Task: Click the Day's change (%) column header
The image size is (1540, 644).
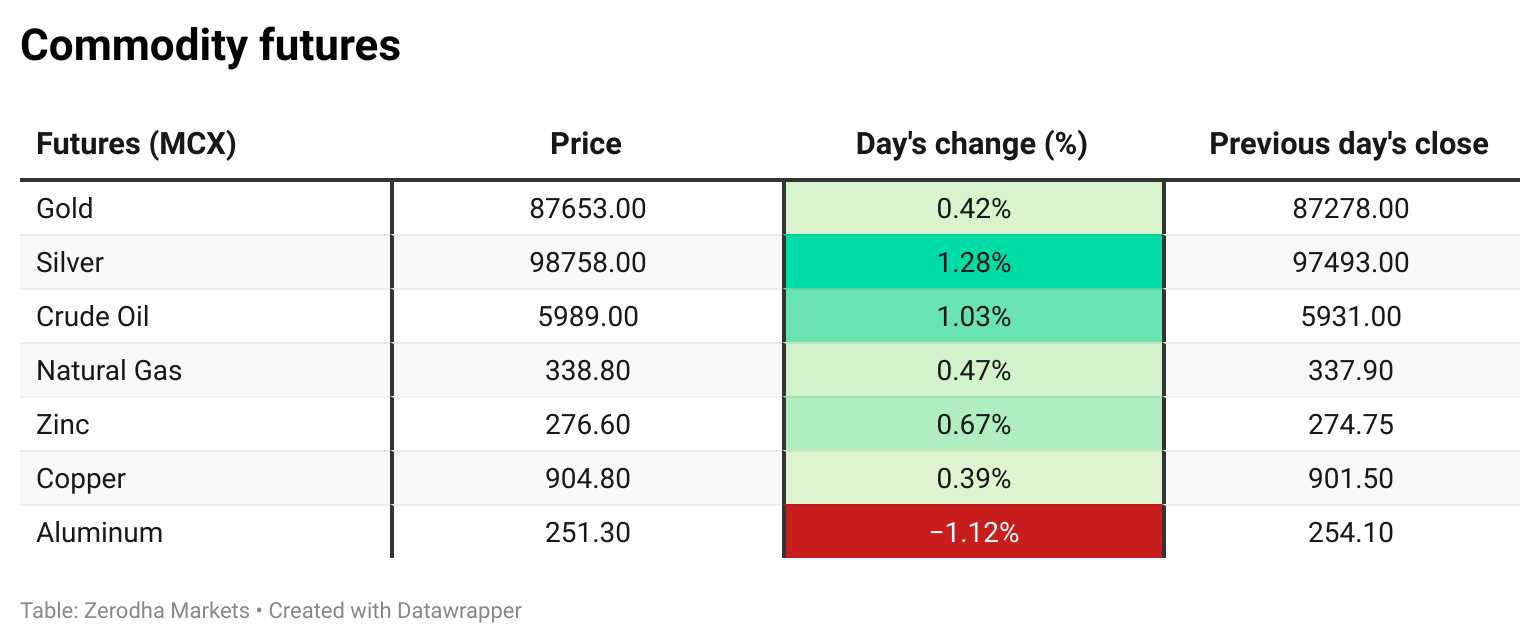Action: 971,144
